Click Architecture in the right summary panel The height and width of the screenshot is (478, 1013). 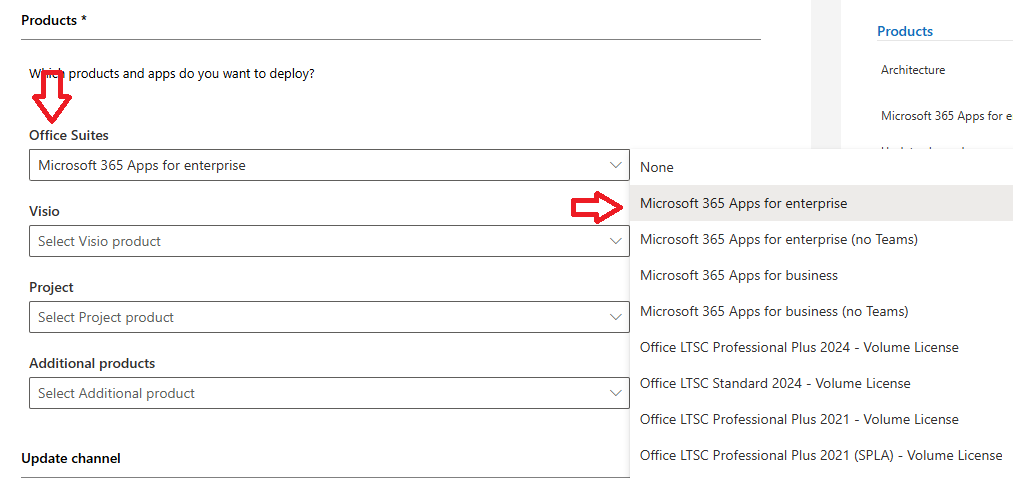[x=912, y=70]
